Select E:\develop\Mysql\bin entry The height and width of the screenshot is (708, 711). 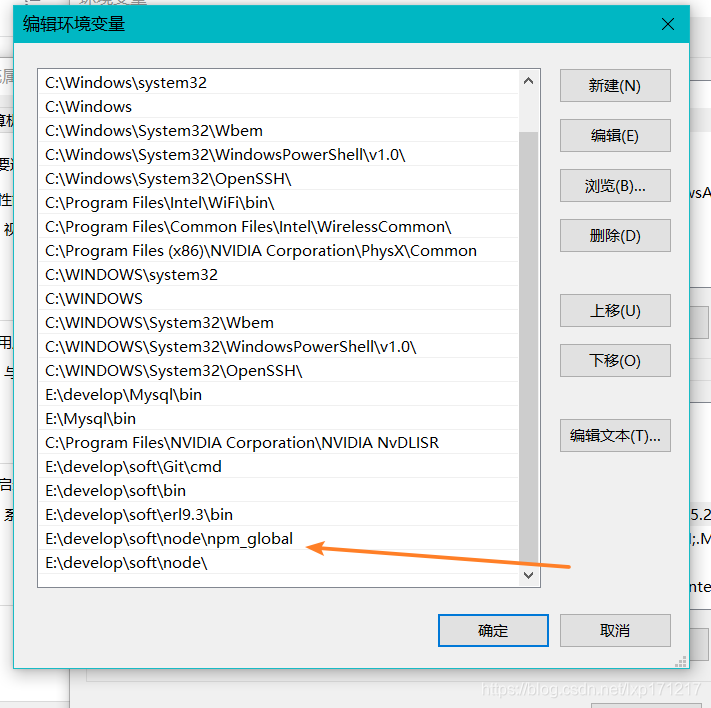click(x=278, y=395)
